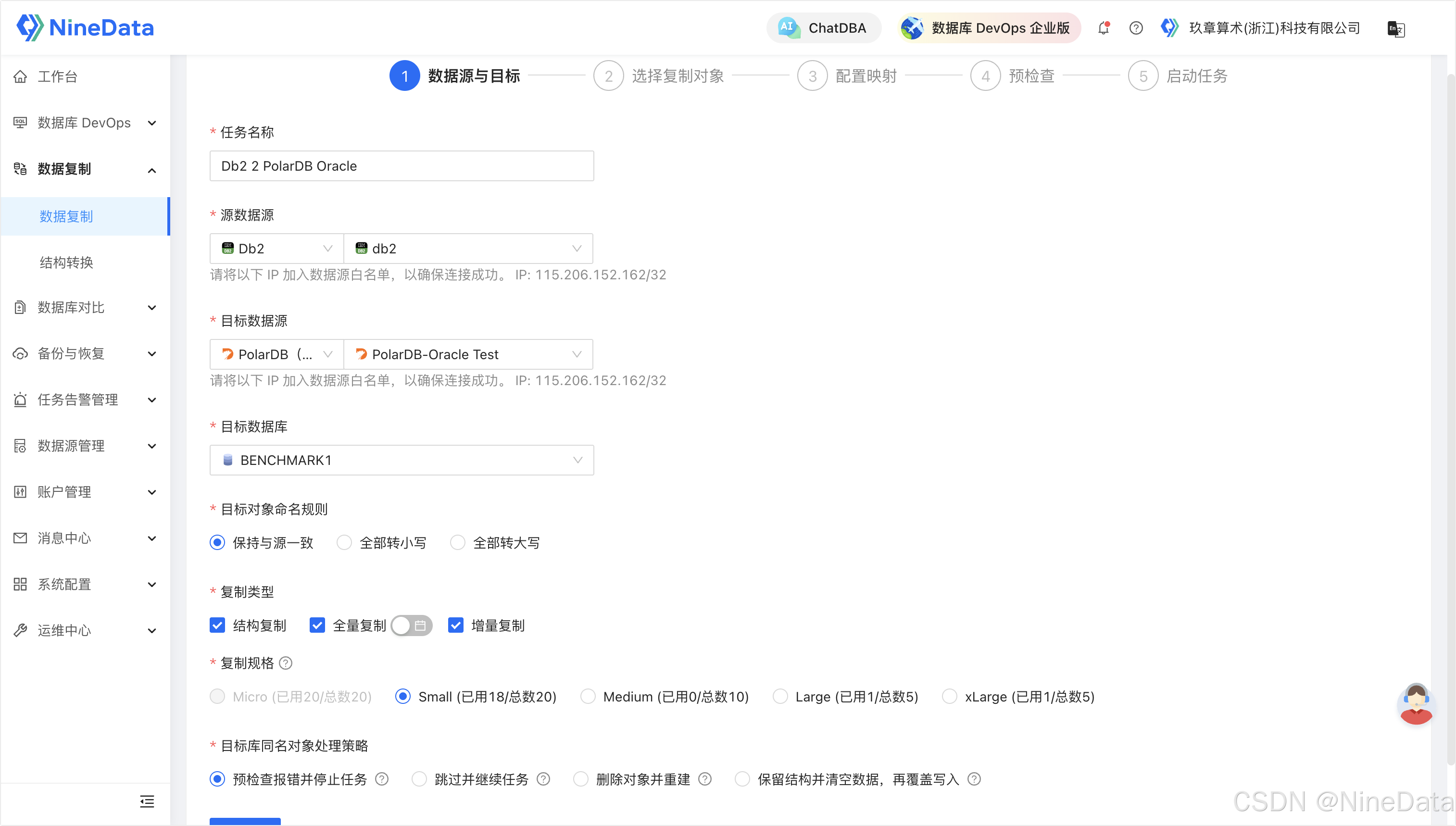Select the 全部转小写 naming rule

point(344,543)
